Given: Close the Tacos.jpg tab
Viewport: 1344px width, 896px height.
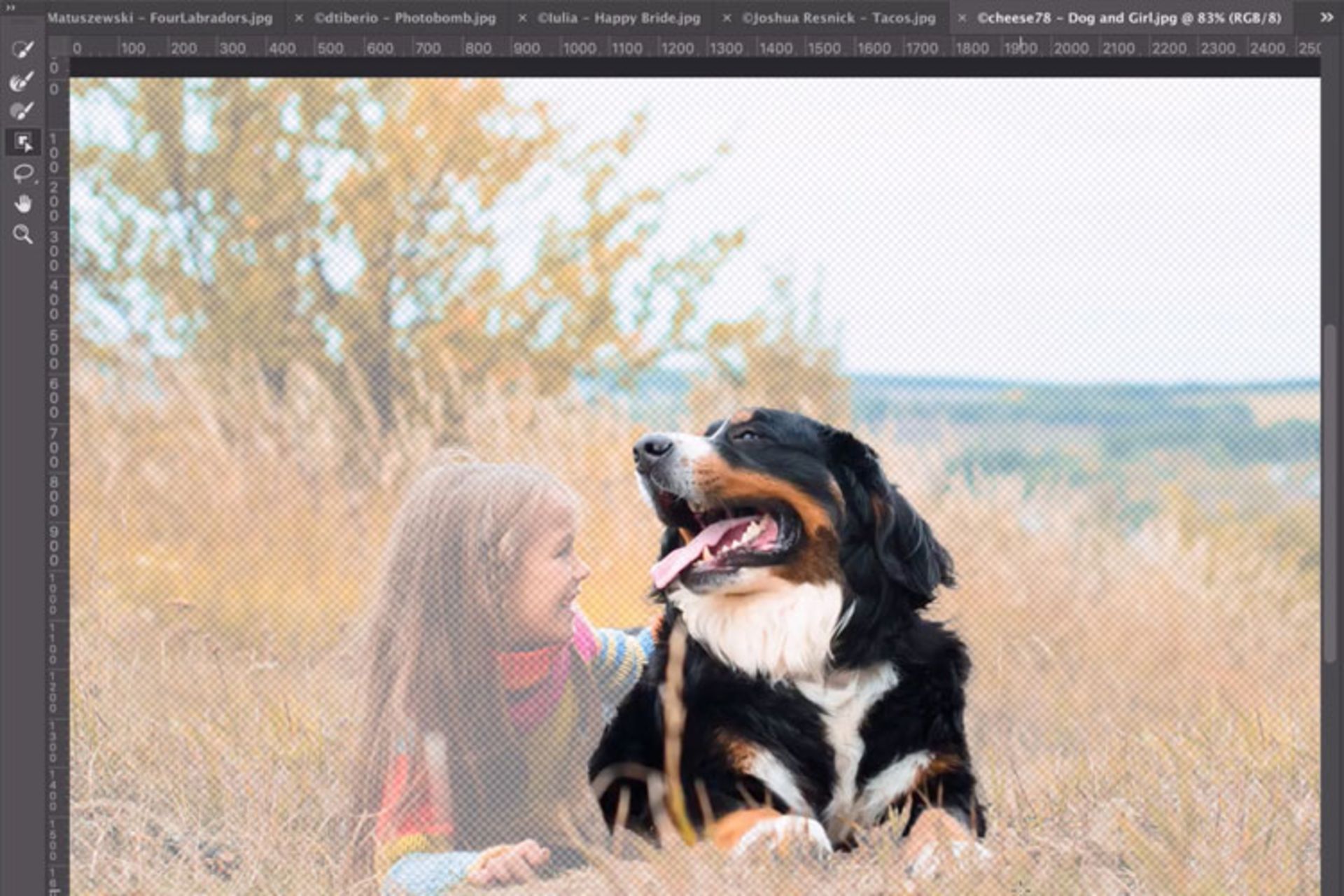Looking at the screenshot, I should (727, 18).
